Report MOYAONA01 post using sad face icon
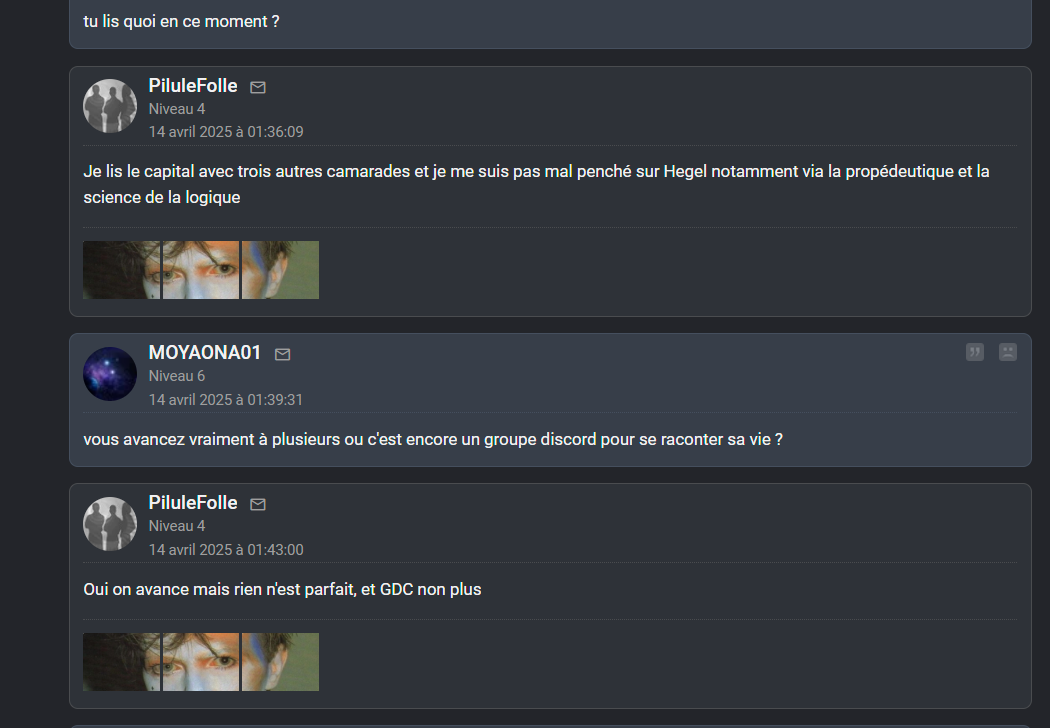The image size is (1050, 728). point(1008,352)
